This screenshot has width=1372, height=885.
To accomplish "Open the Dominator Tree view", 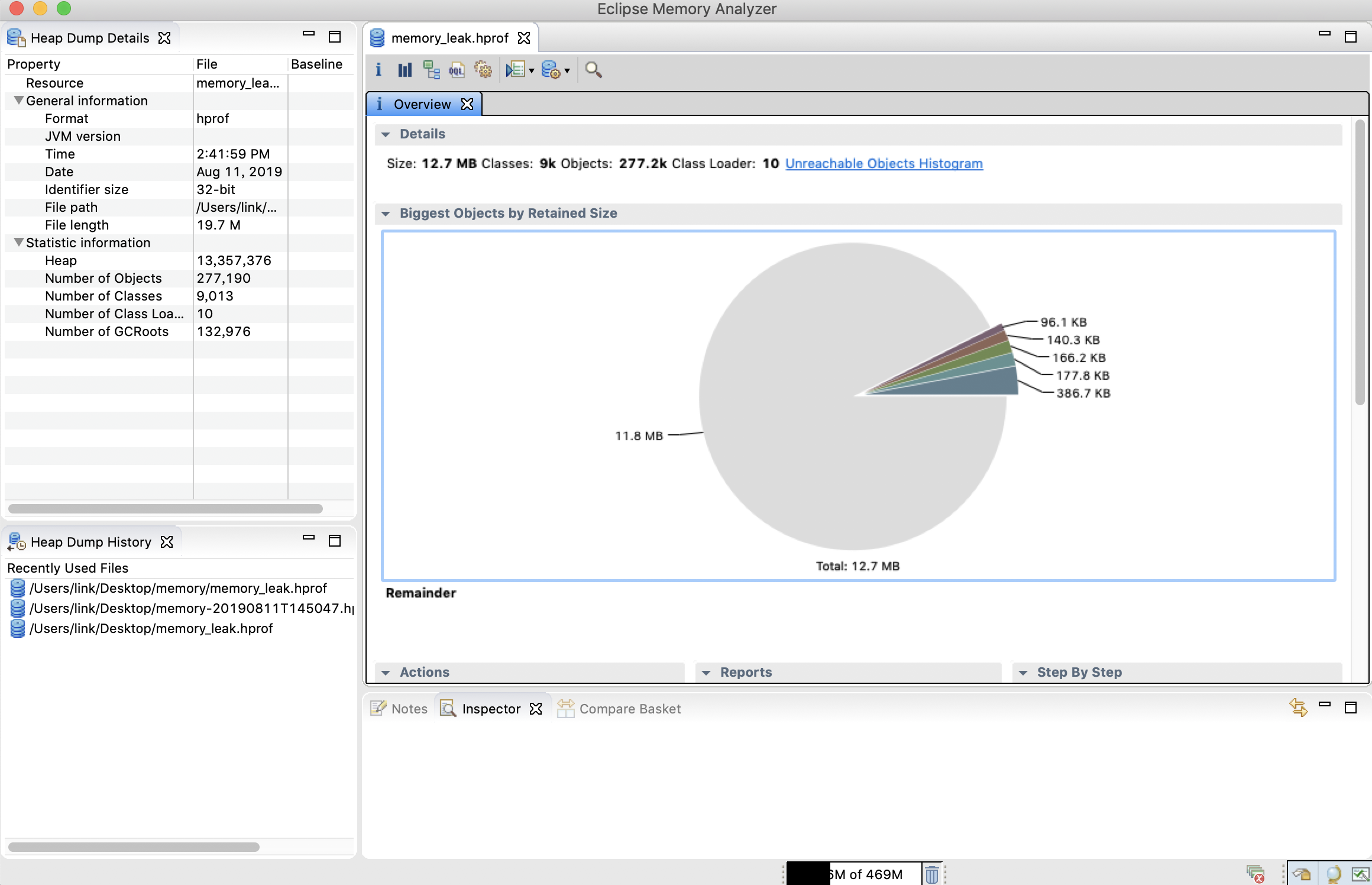I will 431,70.
